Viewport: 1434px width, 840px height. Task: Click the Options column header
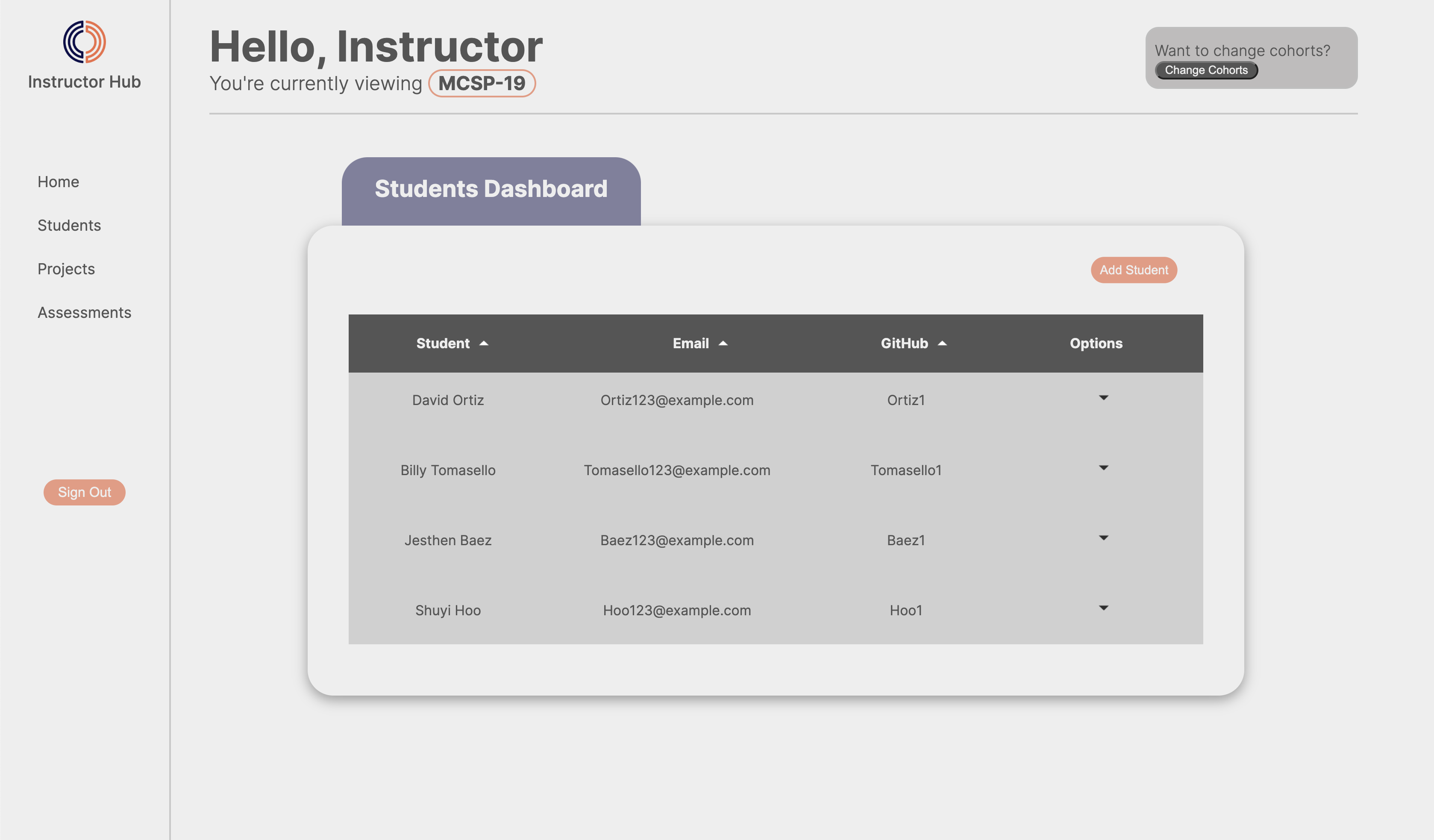(x=1096, y=343)
